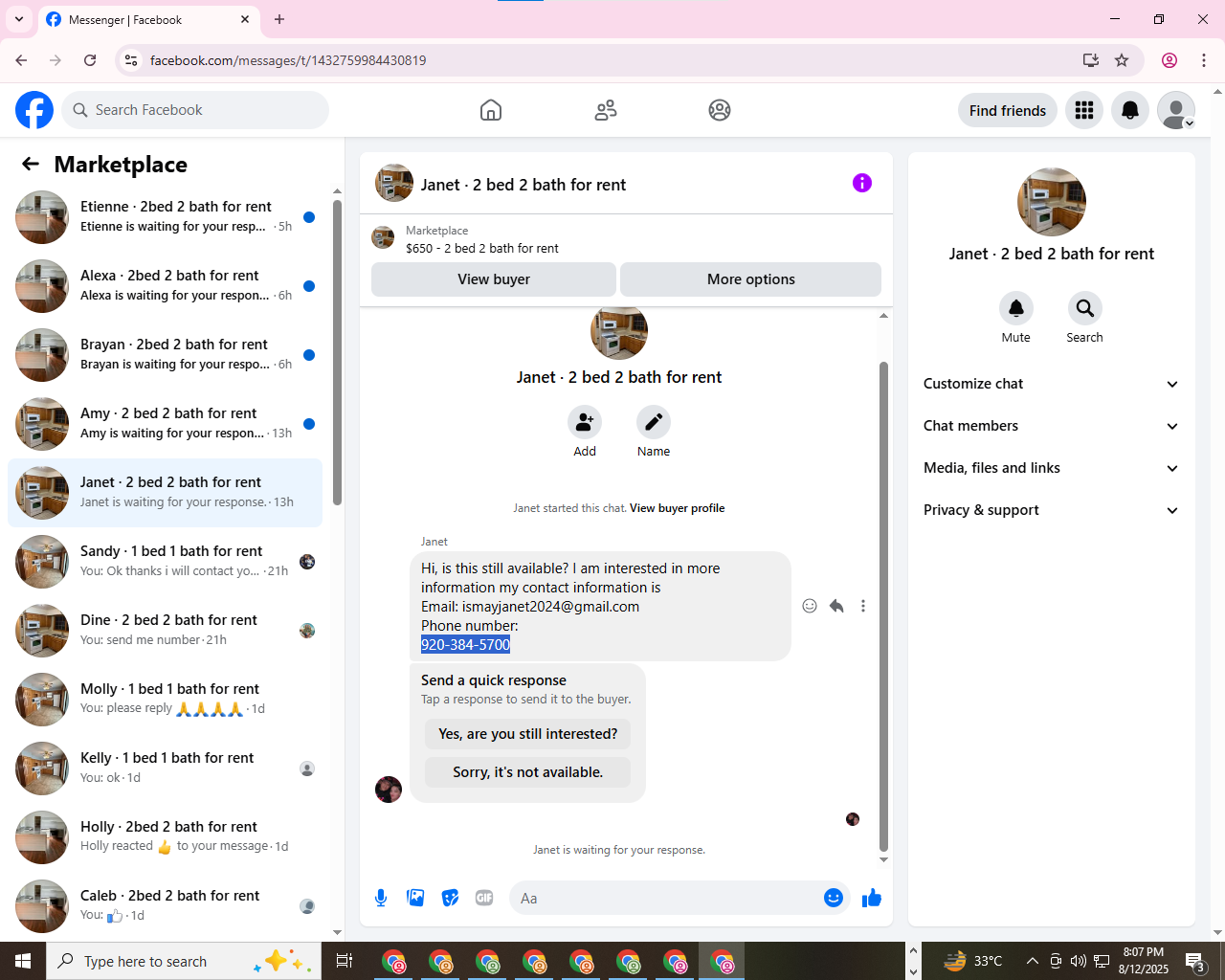Choose a GIF icon

click(484, 898)
